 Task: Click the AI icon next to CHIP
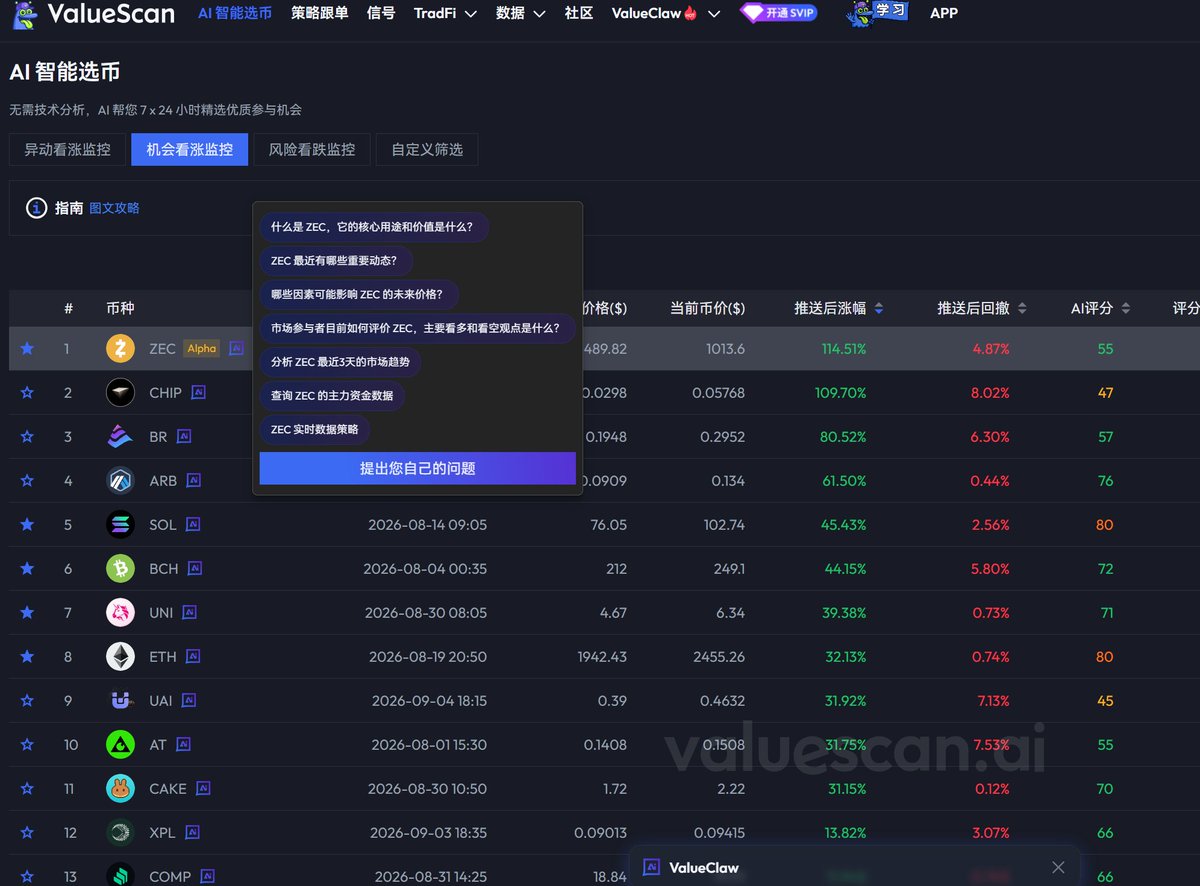(198, 393)
